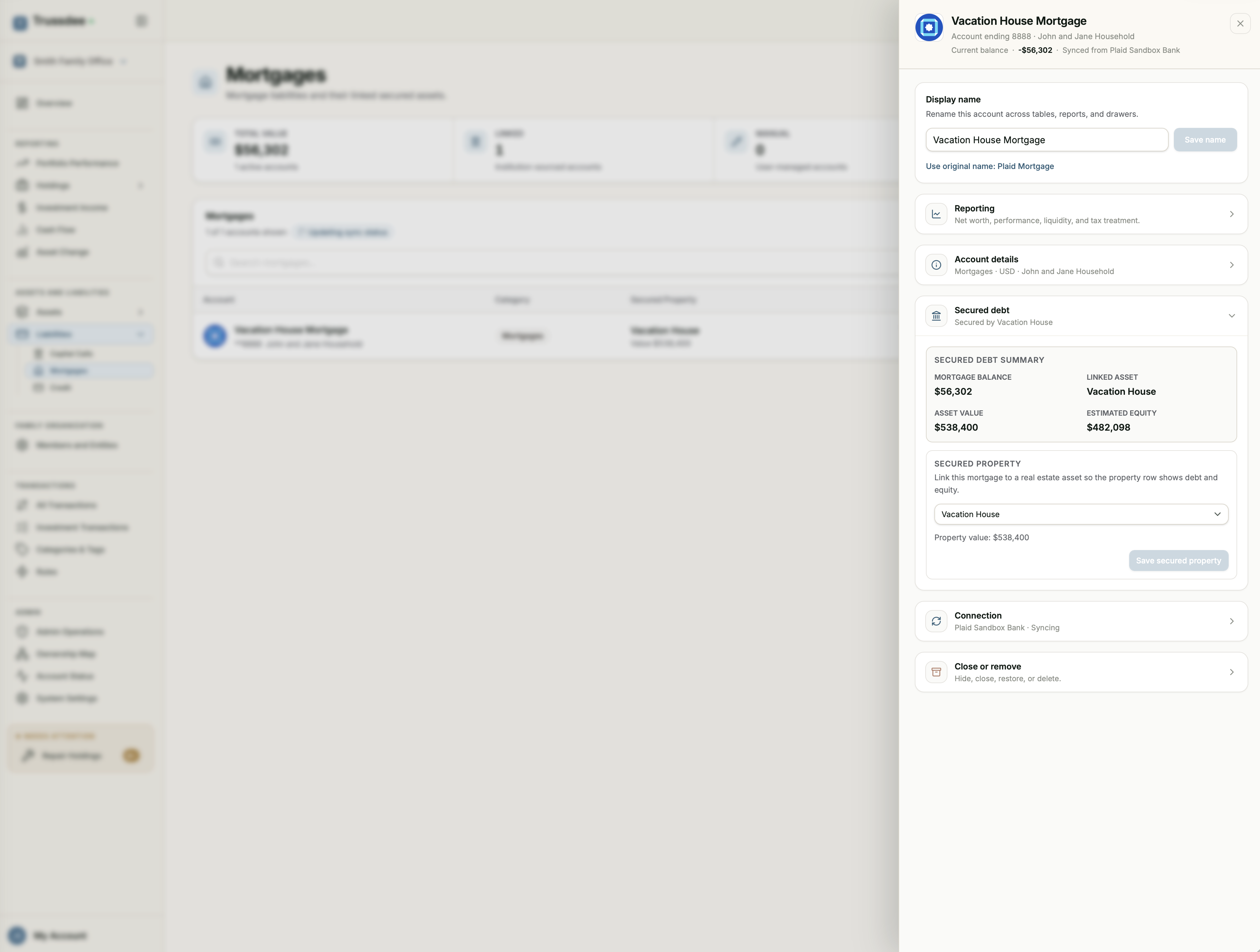Screen dimensions: 1260x952
Task: Click 'Mortgages · USD · John and Jane Household' text
Action: 1034,272
